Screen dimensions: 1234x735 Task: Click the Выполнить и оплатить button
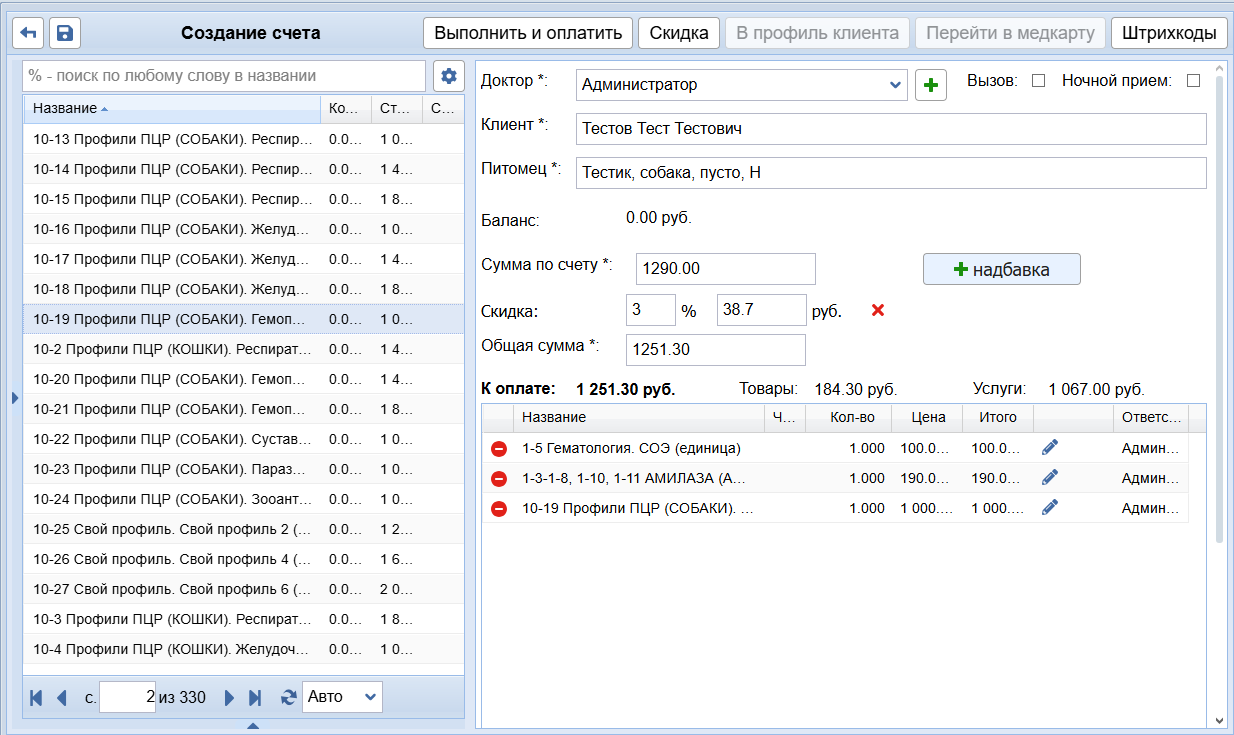528,33
